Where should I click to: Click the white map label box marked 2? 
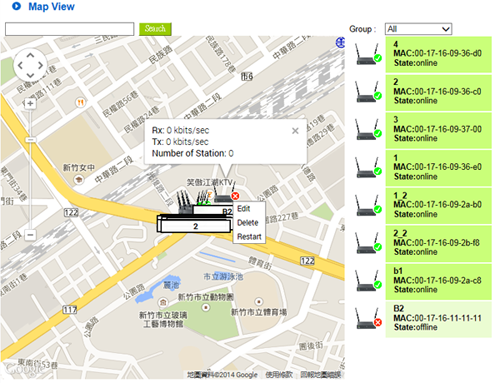(x=195, y=226)
